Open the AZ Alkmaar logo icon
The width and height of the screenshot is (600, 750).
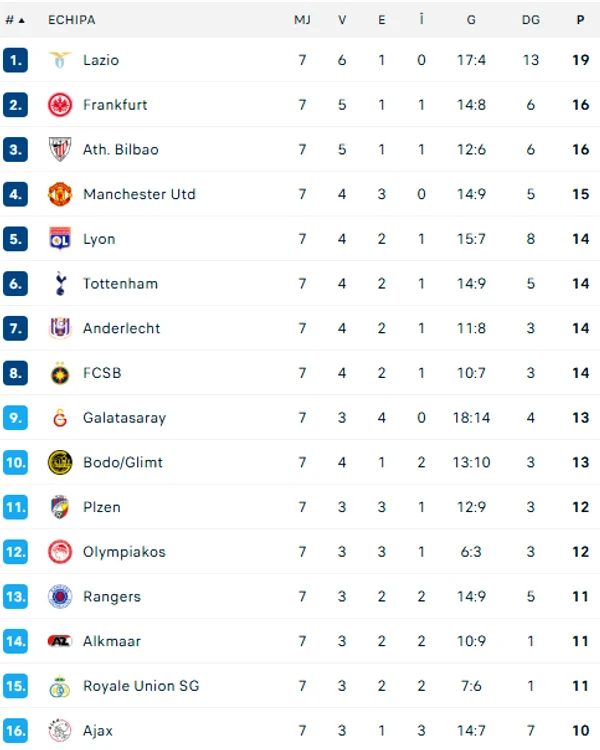point(60,641)
